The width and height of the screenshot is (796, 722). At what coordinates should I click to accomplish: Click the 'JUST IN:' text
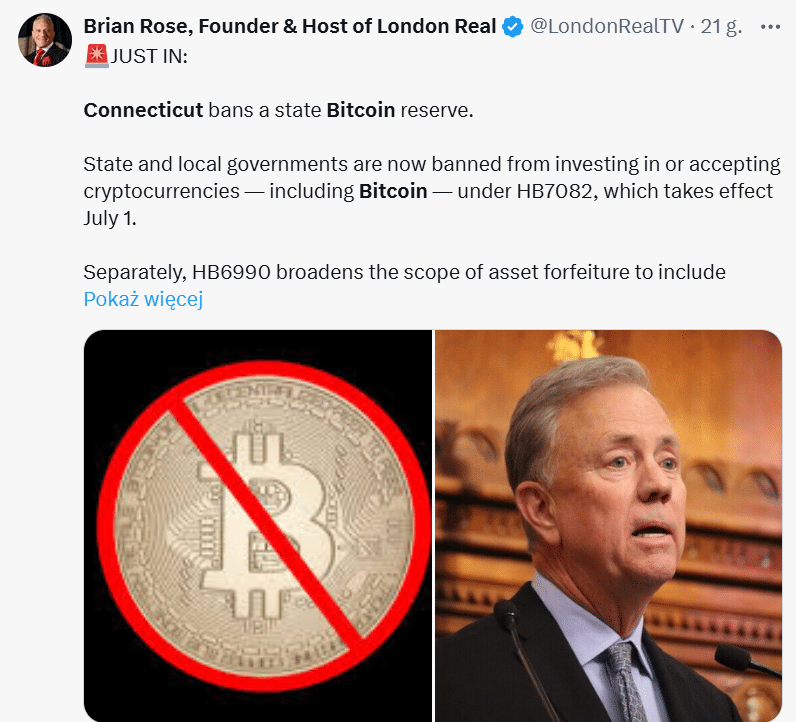[145, 57]
